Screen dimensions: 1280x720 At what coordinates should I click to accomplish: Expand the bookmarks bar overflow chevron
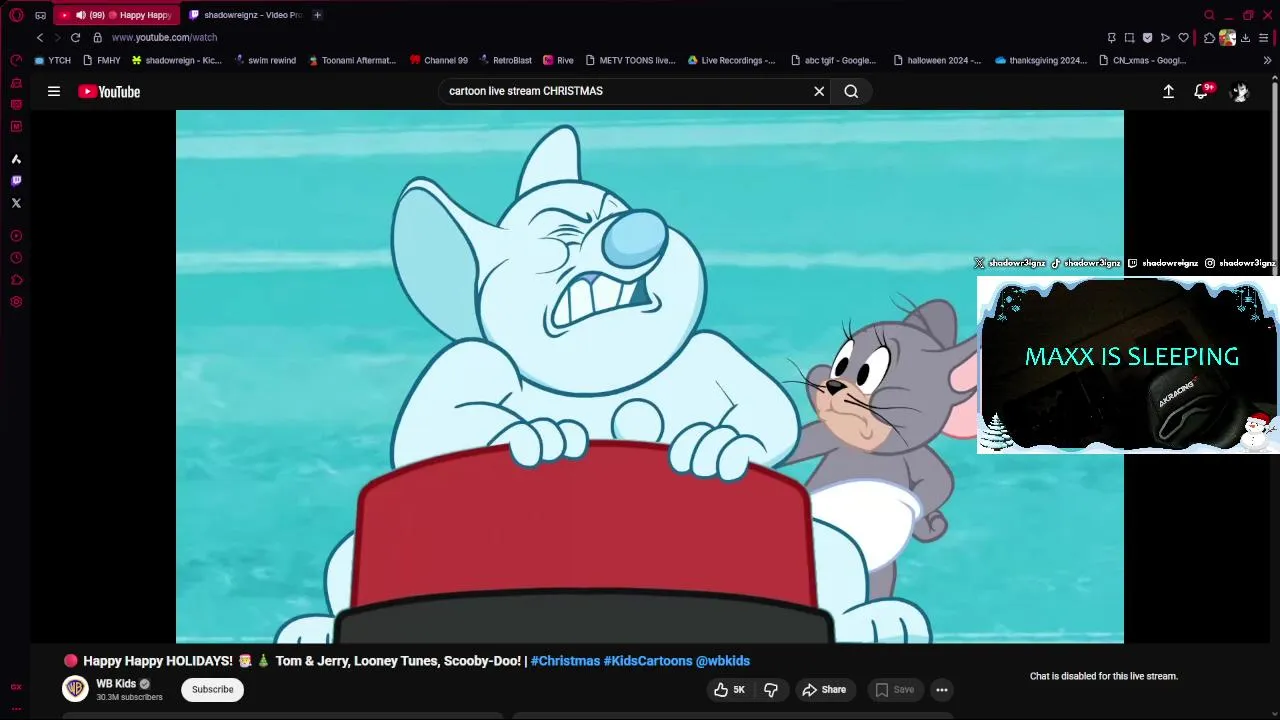pyautogui.click(x=1267, y=60)
